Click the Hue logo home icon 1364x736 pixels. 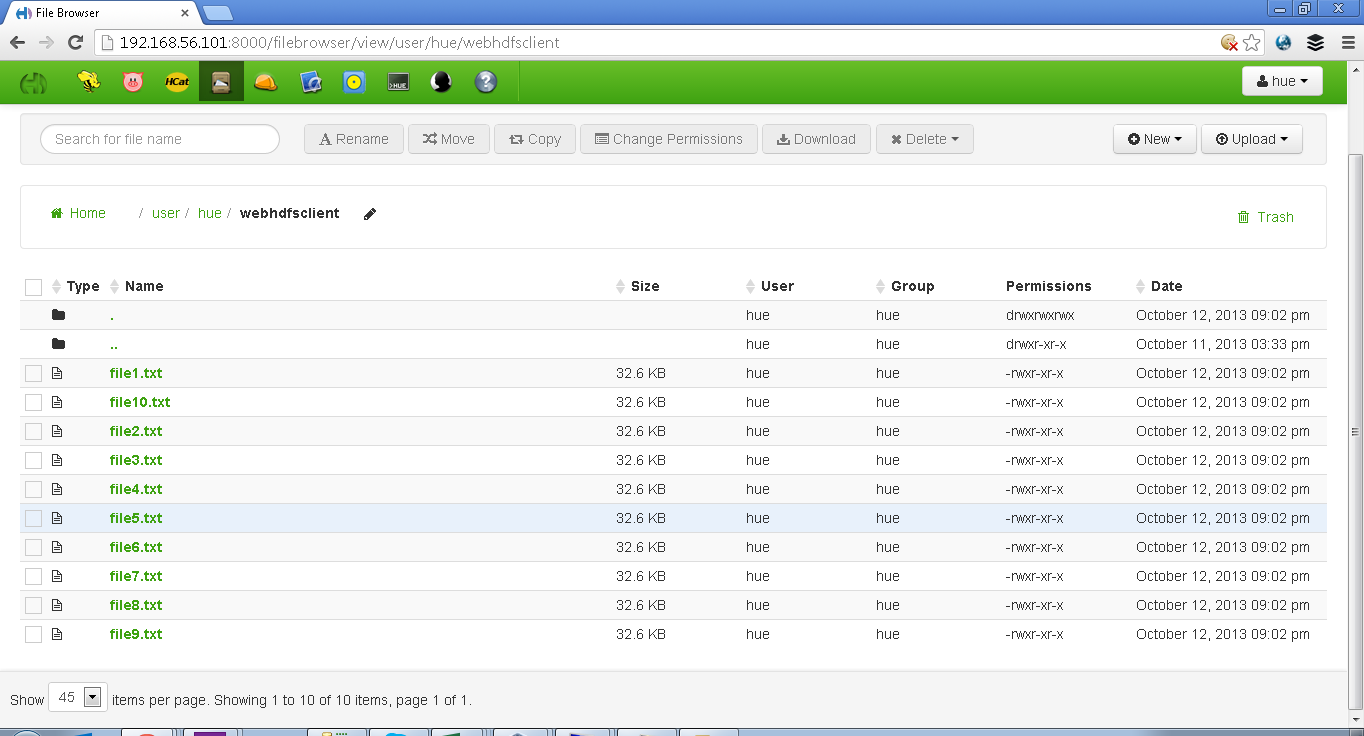point(34,82)
